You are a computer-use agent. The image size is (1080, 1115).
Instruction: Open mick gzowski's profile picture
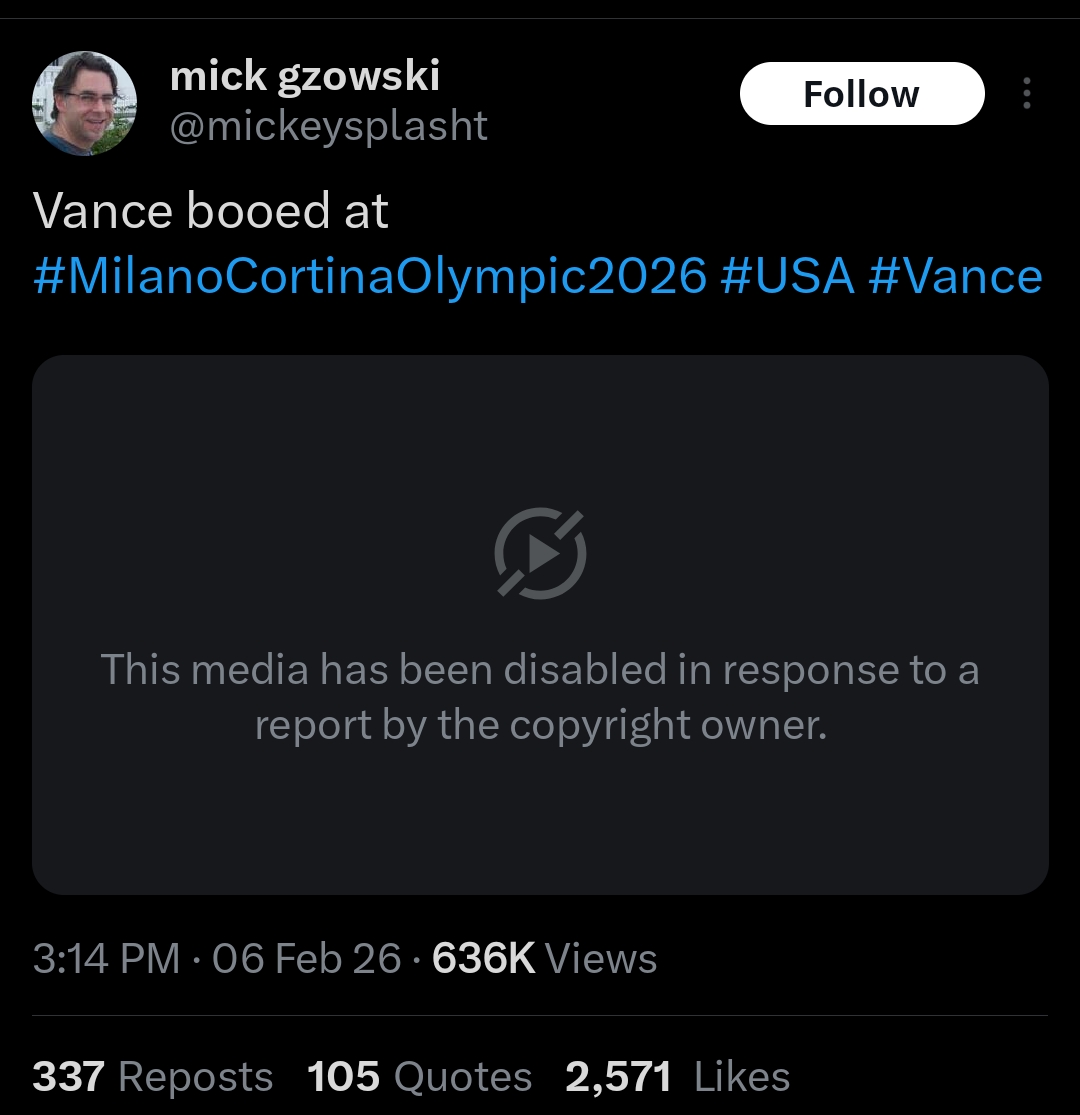pos(84,104)
